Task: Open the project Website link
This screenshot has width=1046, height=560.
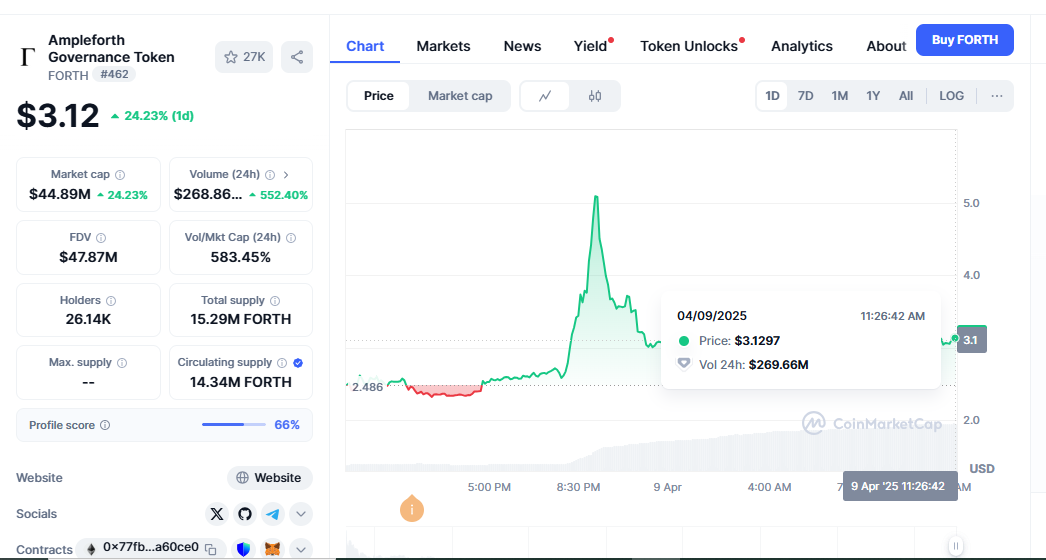Action: (x=270, y=478)
